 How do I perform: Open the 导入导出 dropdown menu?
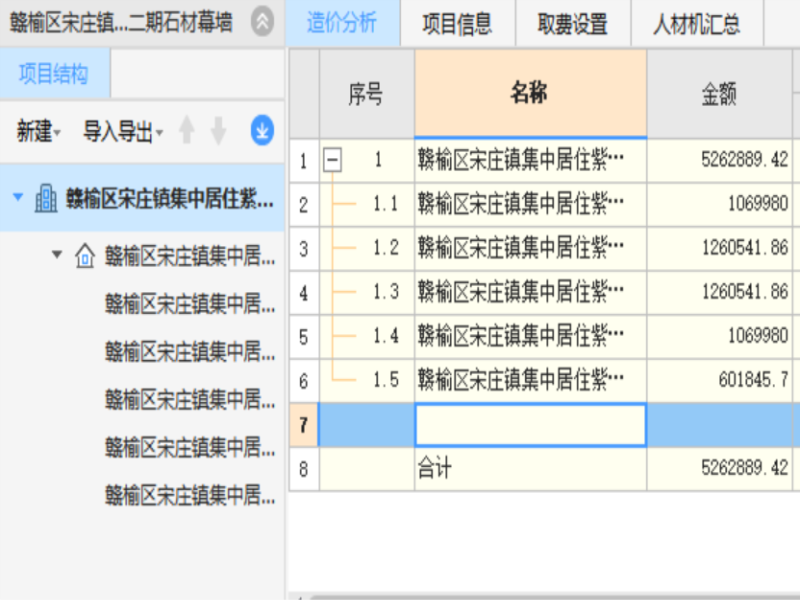(x=123, y=131)
